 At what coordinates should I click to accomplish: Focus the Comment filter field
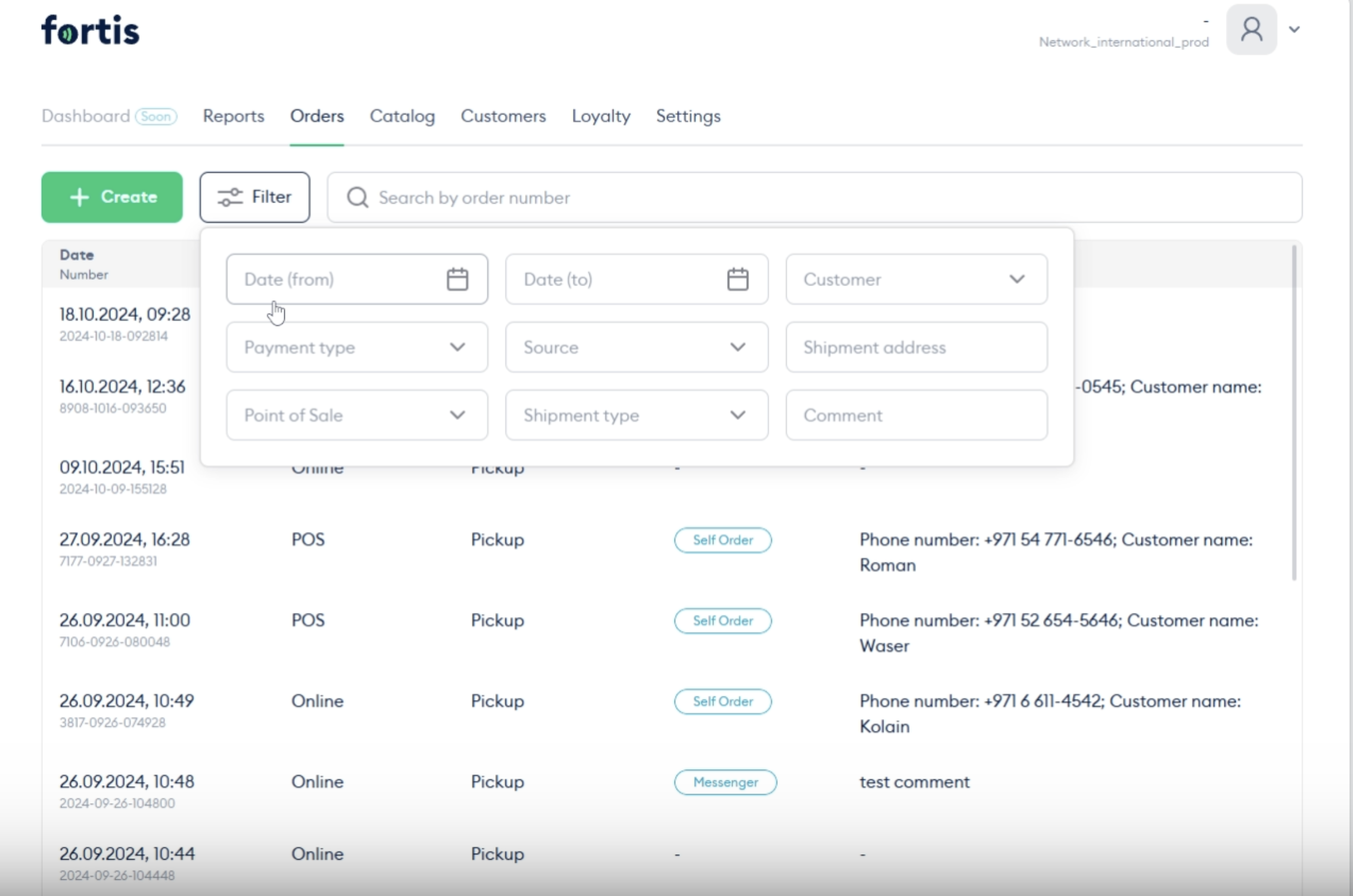[x=916, y=415]
